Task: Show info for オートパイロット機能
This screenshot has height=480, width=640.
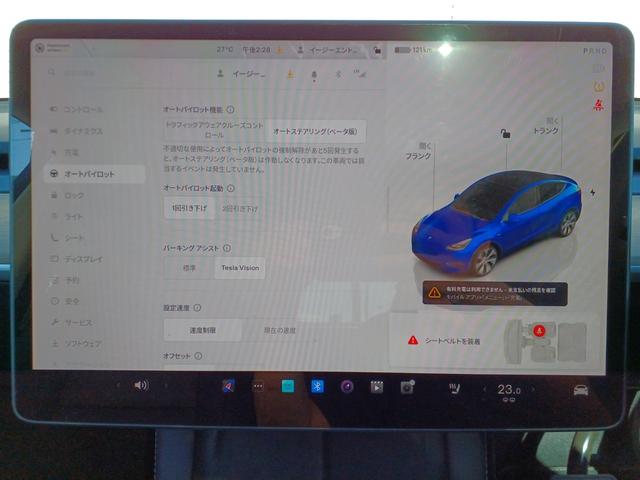Action: (x=231, y=109)
